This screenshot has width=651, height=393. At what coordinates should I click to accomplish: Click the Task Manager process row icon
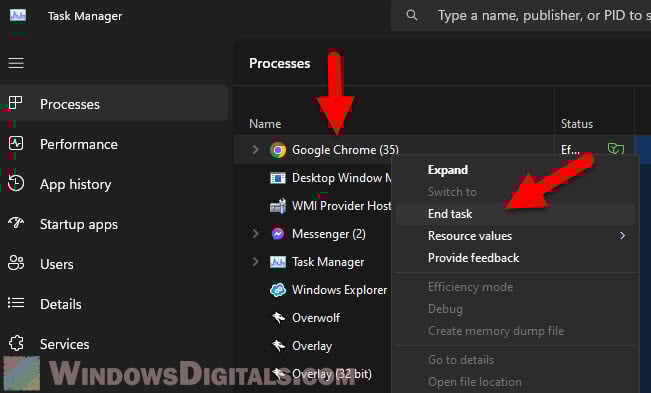pos(278,262)
